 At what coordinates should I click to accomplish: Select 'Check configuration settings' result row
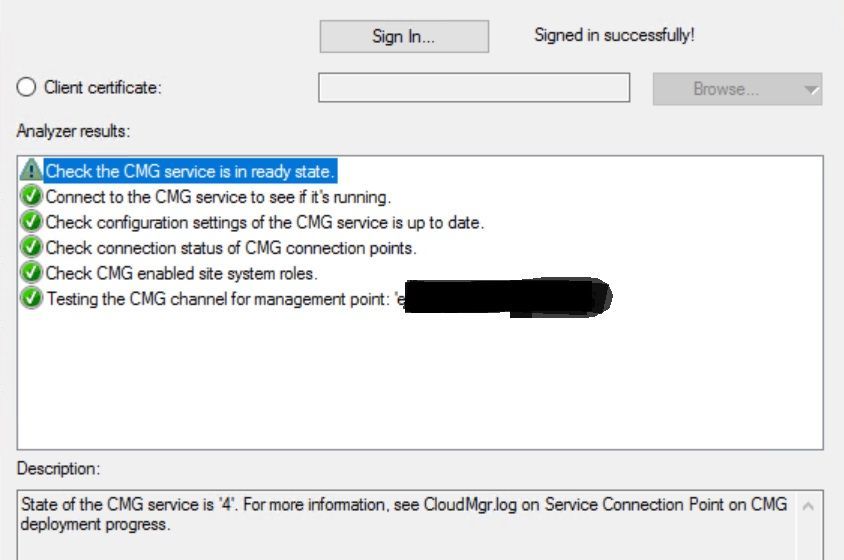264,222
